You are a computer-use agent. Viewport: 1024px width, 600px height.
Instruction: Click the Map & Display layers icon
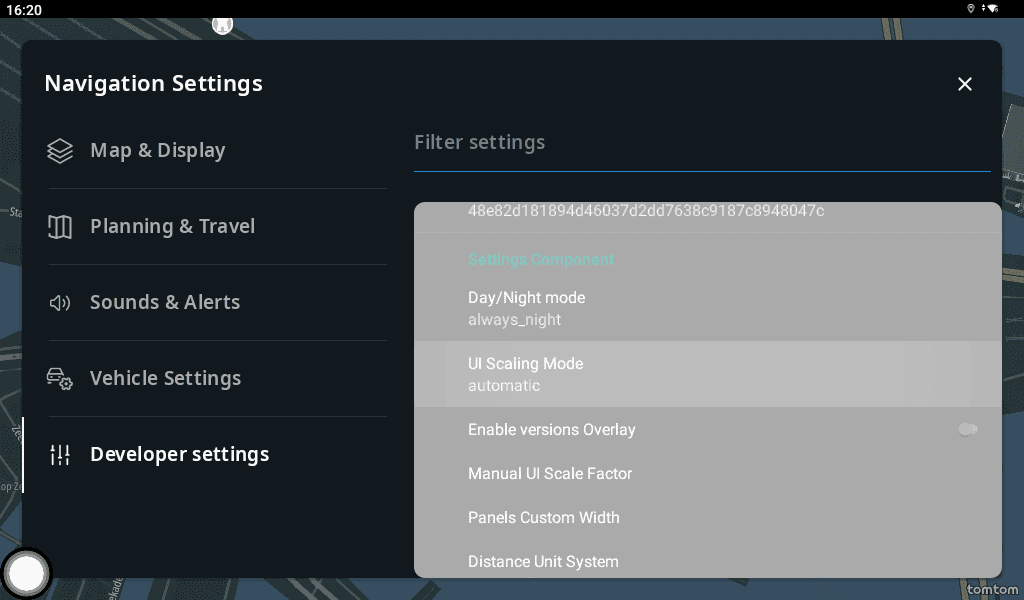click(x=60, y=151)
